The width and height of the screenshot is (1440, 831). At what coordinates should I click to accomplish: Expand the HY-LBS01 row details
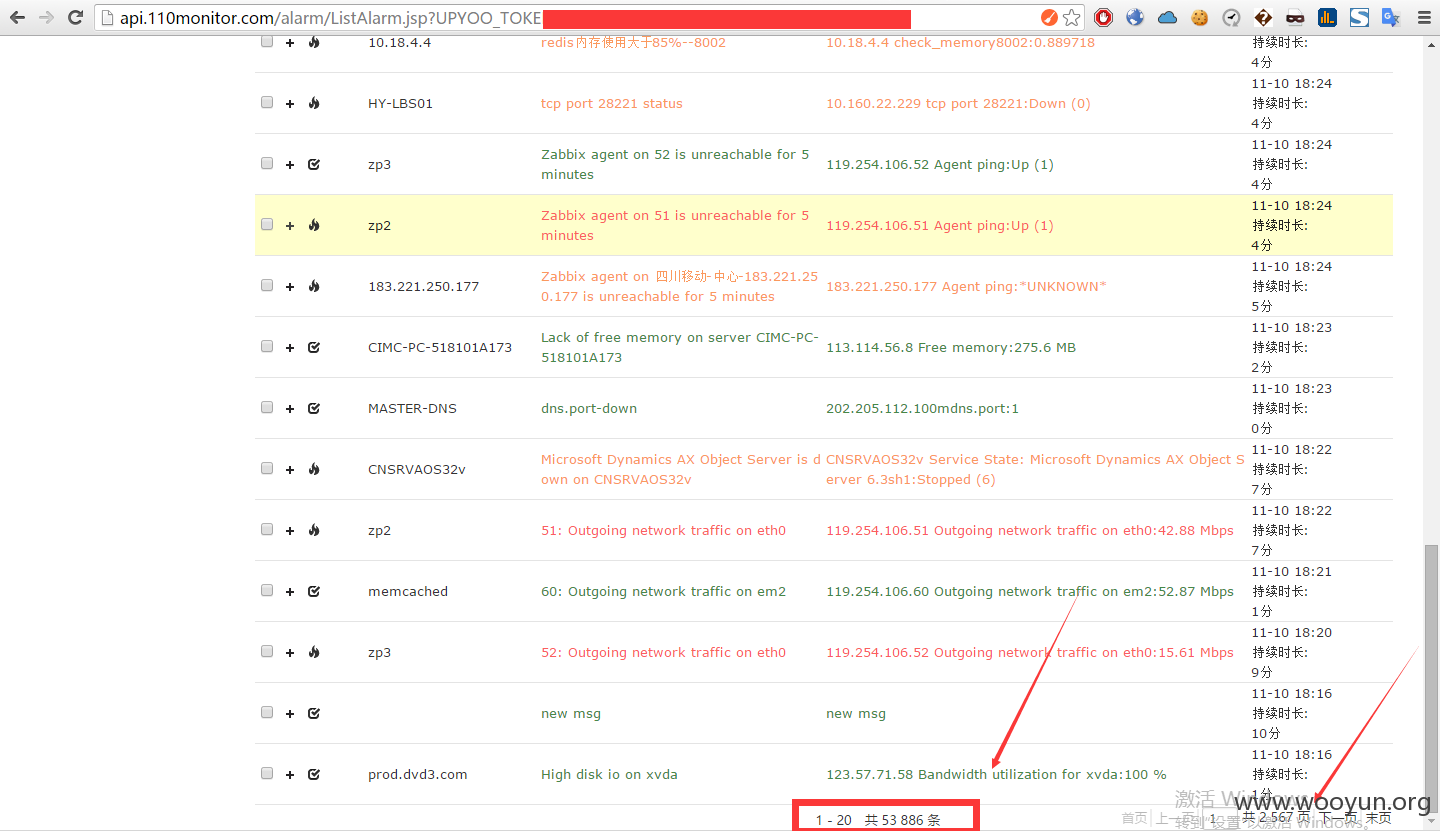[x=290, y=104]
